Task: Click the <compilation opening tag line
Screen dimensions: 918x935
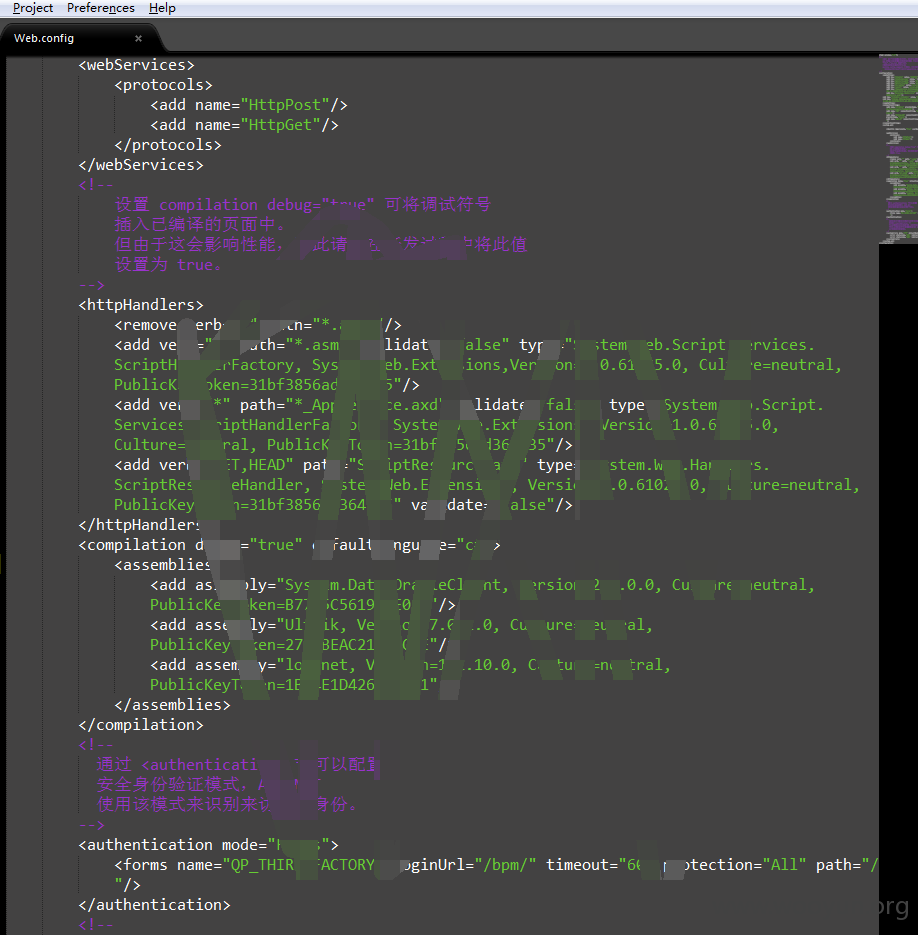Action: (x=289, y=545)
